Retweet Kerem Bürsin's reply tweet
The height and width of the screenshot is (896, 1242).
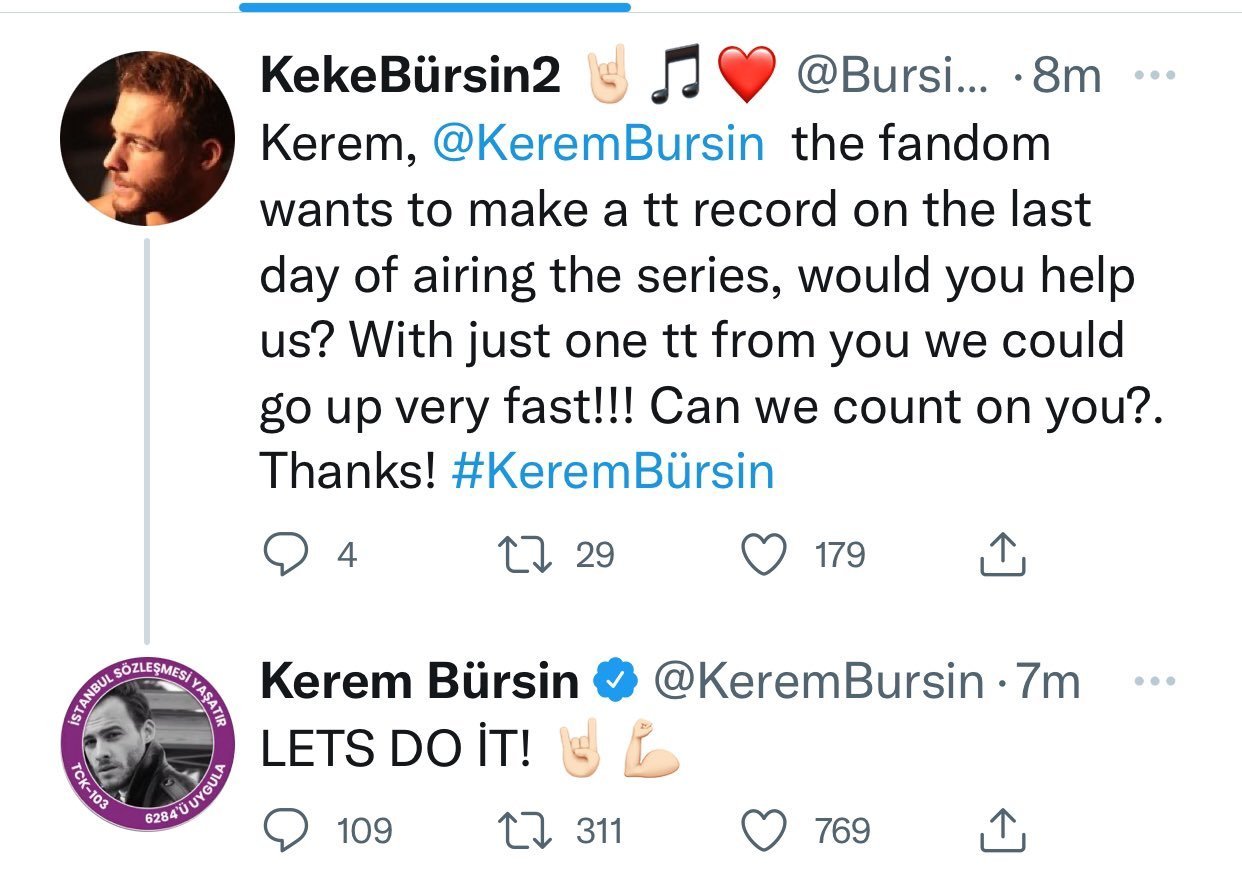point(522,831)
